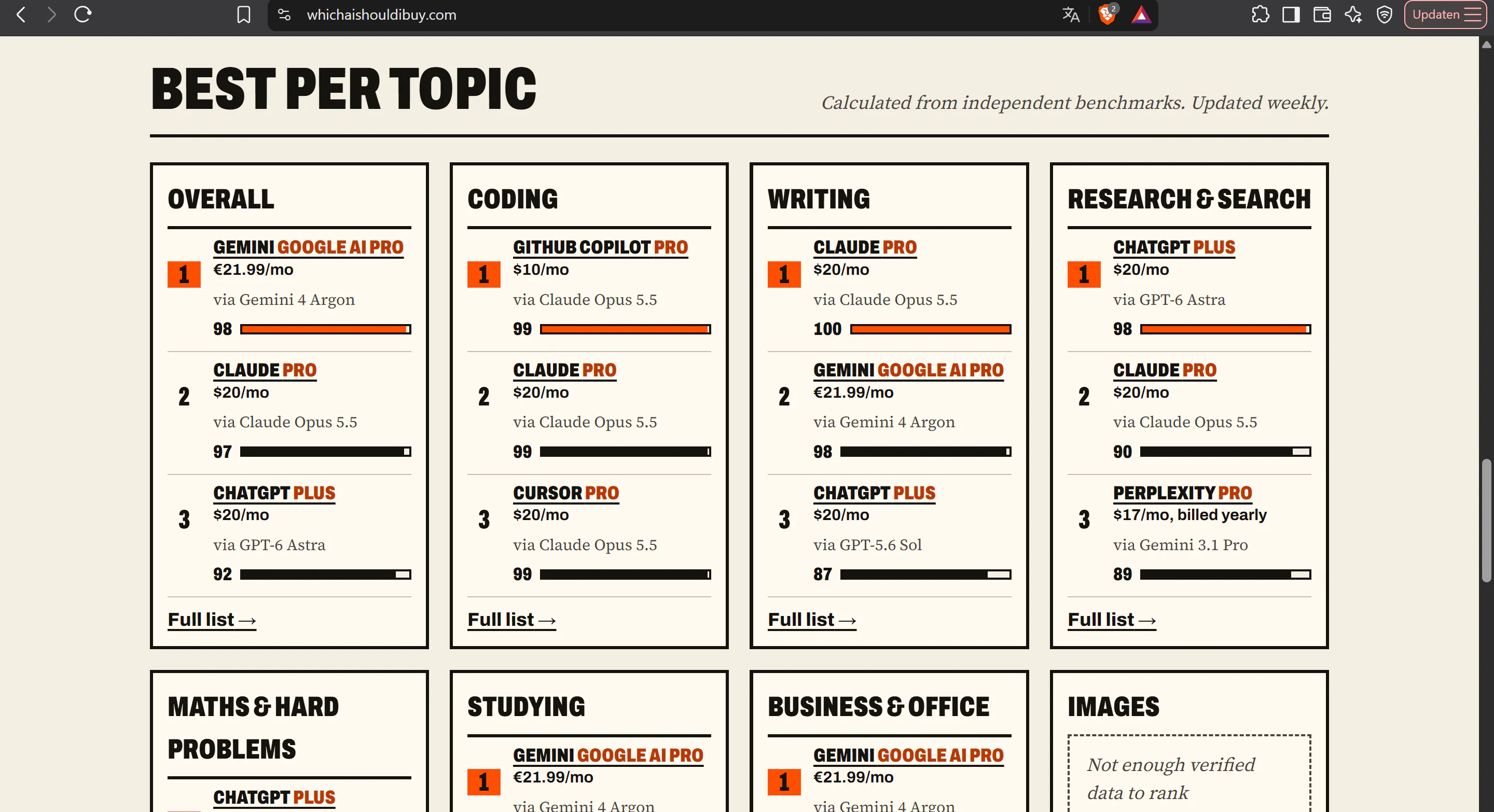Open the Brave Shields lion icon
1494x812 pixels.
tap(1107, 15)
